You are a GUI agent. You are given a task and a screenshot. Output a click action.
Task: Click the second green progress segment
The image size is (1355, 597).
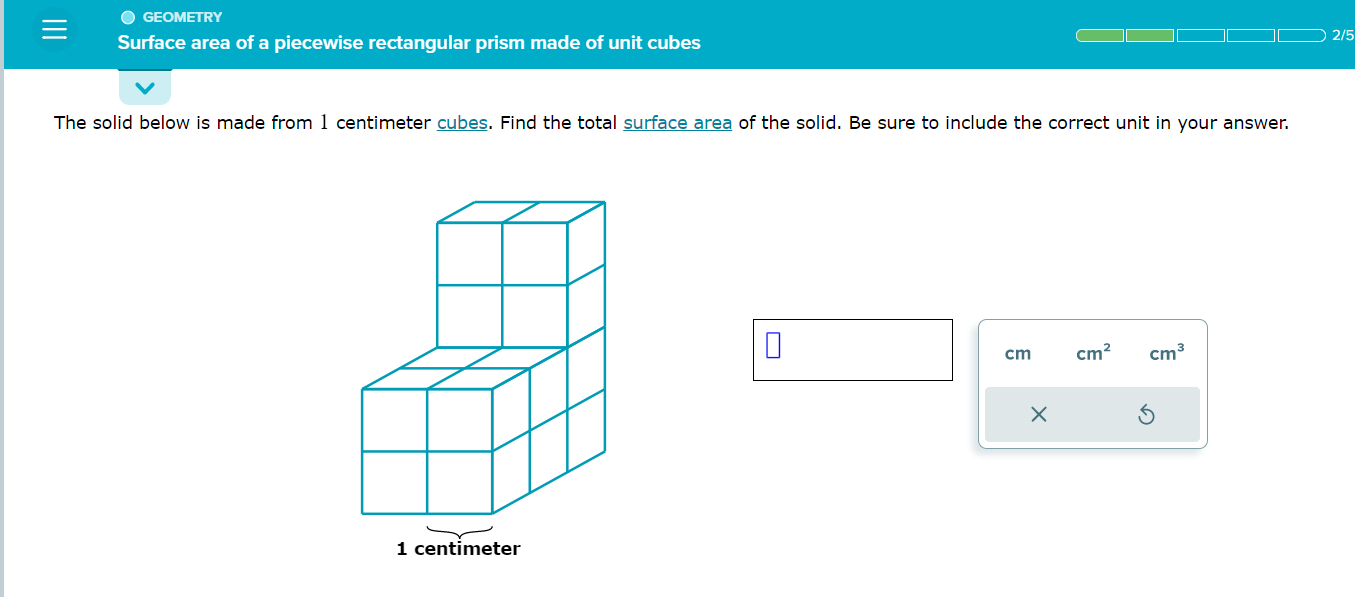[x=1149, y=35]
